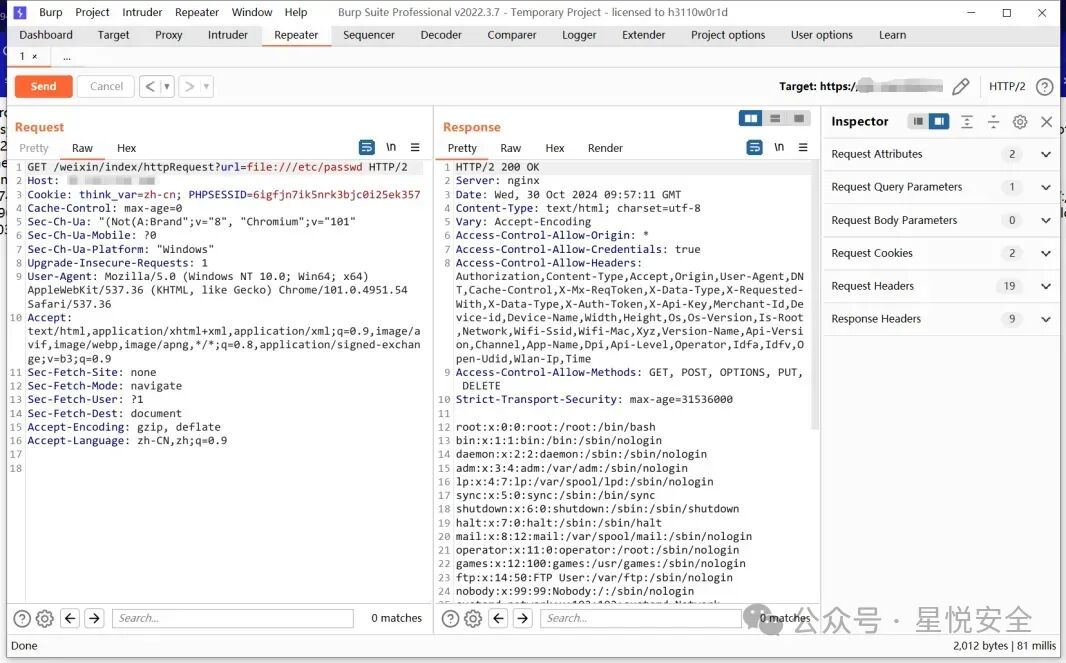The height and width of the screenshot is (663, 1066).
Task: Open forward history dropdown arrow
Action: coord(206,86)
